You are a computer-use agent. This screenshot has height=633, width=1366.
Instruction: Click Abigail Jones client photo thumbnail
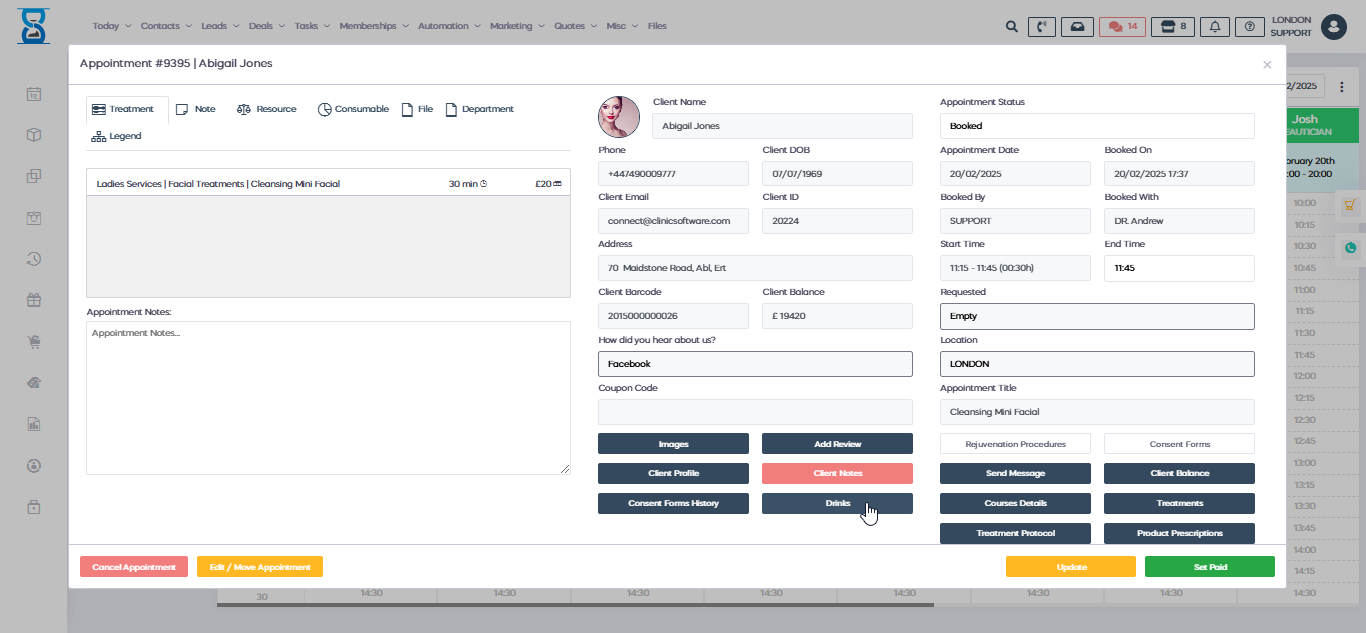click(619, 117)
